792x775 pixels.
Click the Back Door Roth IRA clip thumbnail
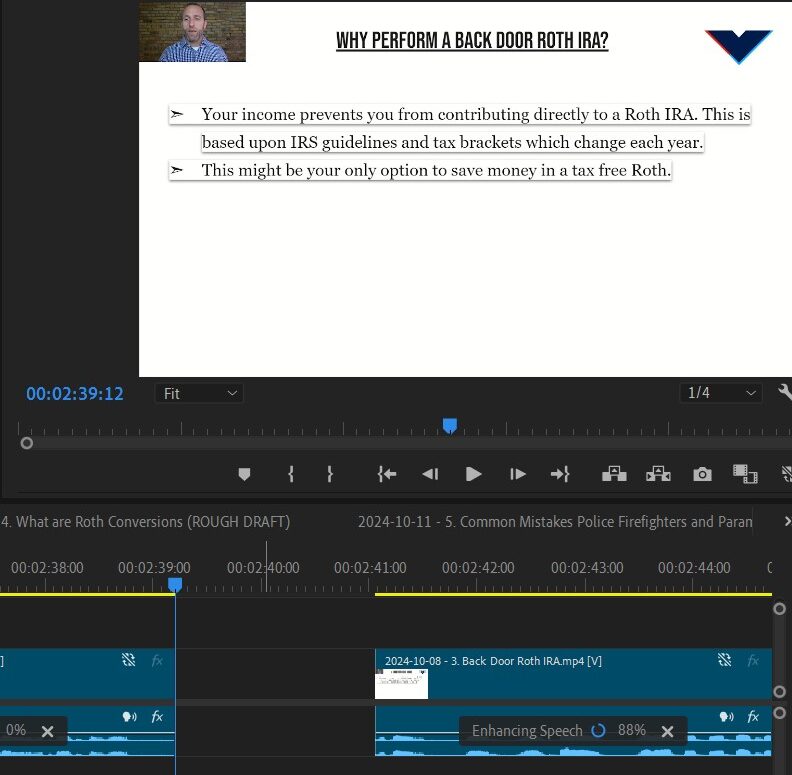click(x=402, y=684)
